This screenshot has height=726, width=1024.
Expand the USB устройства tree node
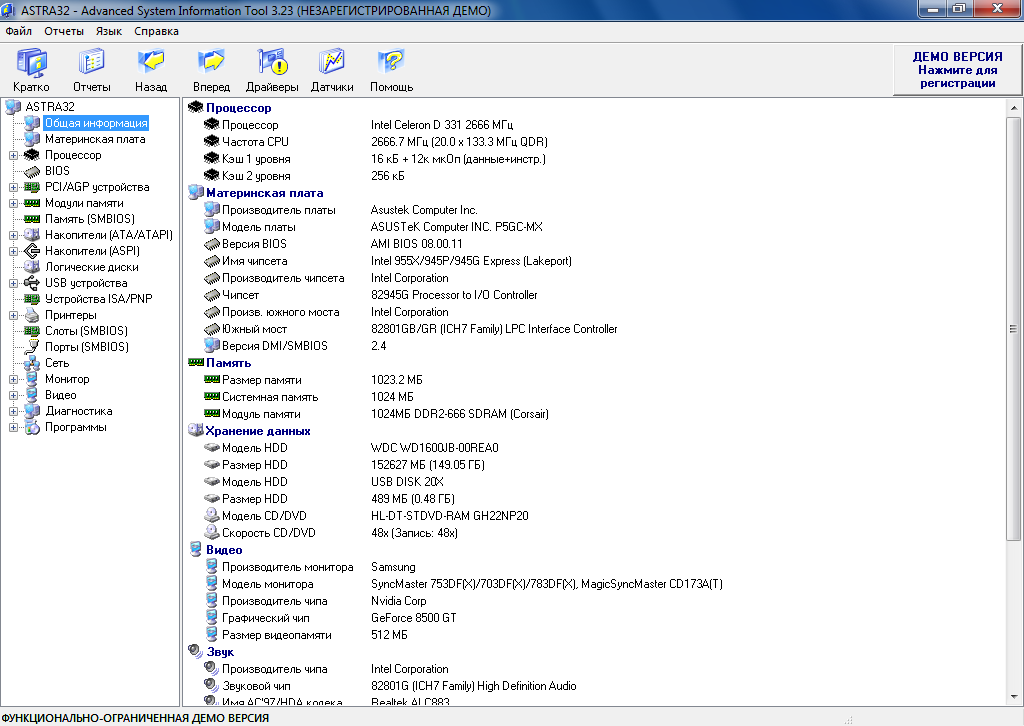[14, 283]
